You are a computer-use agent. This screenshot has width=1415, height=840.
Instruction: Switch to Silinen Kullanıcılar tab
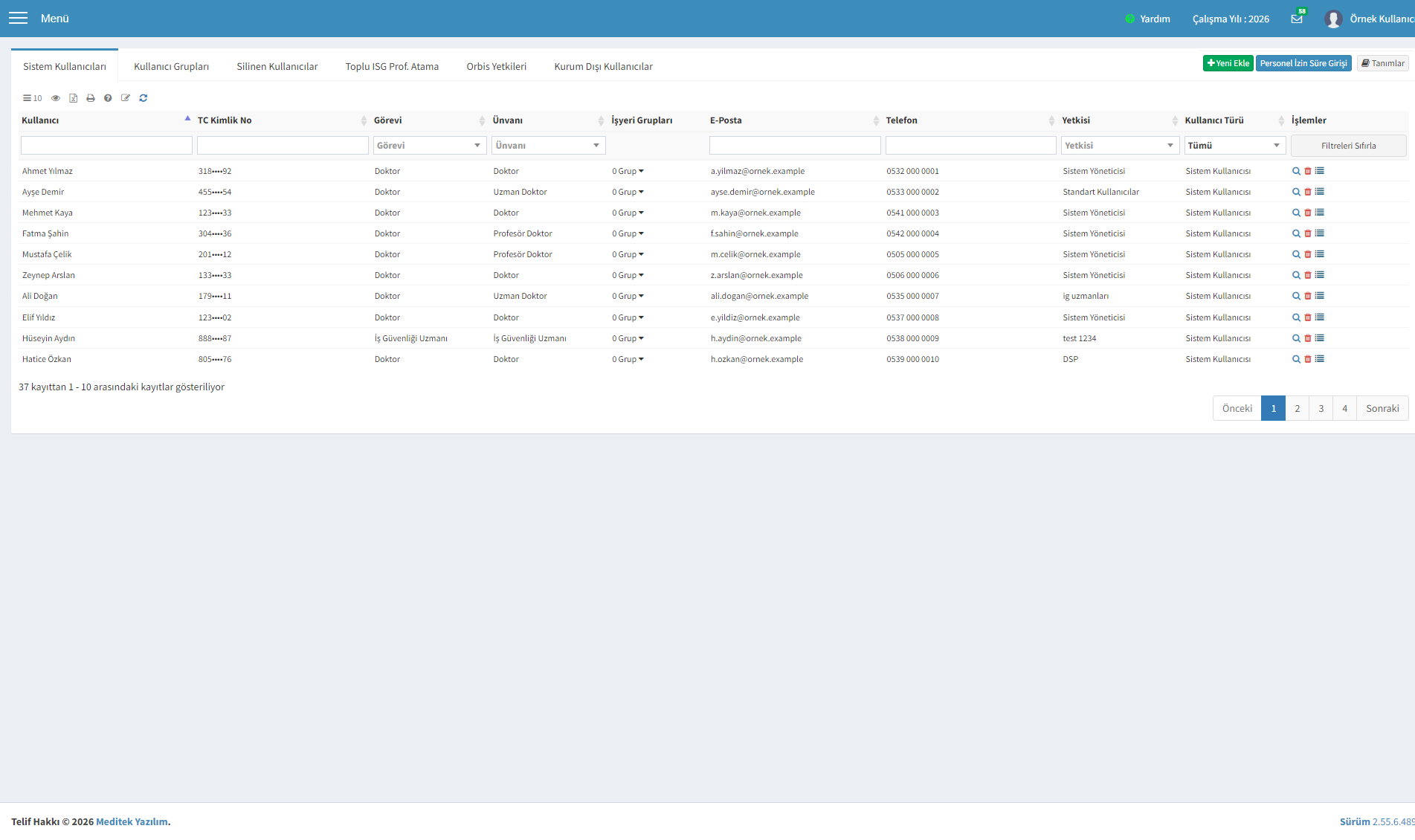tap(277, 66)
